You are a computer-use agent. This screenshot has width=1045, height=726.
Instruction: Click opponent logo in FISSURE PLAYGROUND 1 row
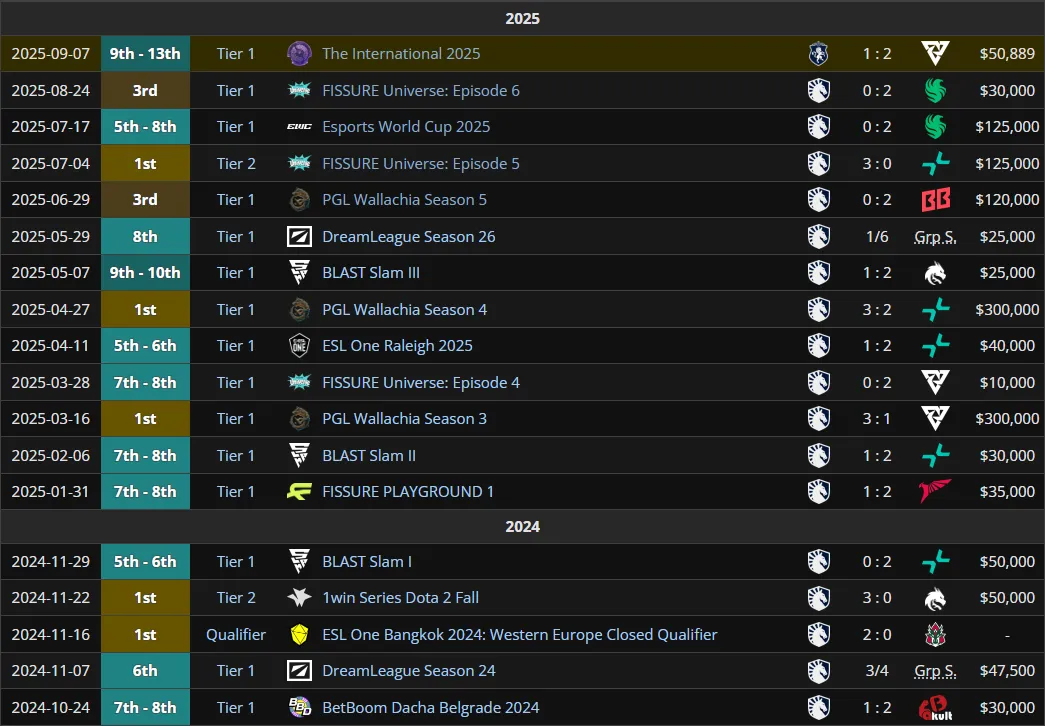(935, 492)
